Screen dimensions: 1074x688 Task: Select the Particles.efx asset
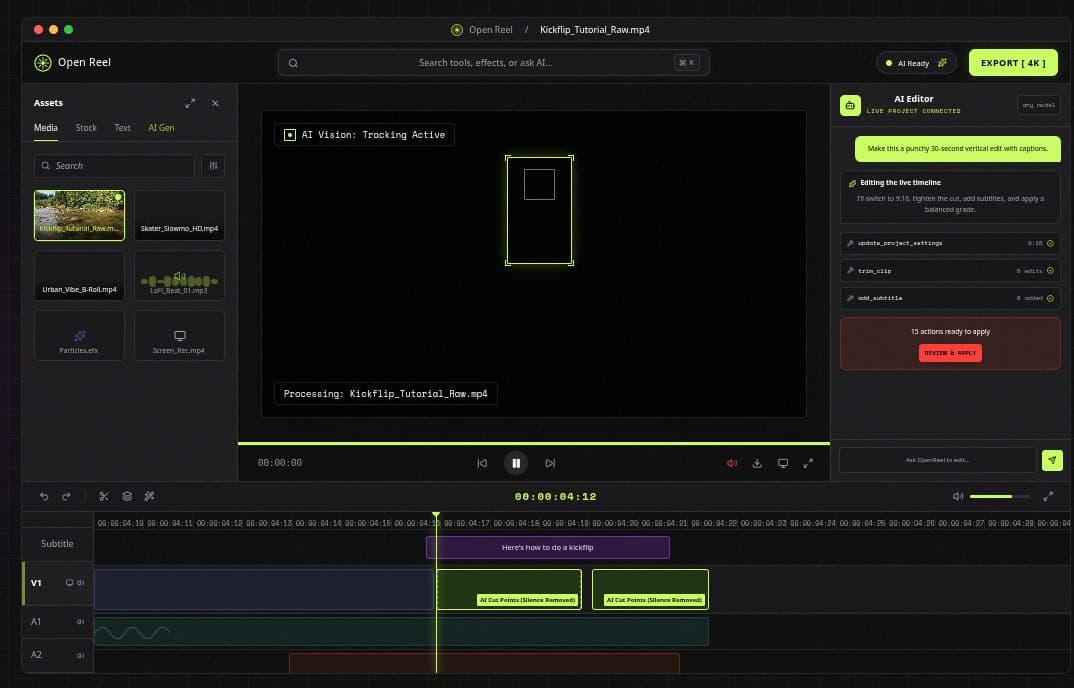79,336
